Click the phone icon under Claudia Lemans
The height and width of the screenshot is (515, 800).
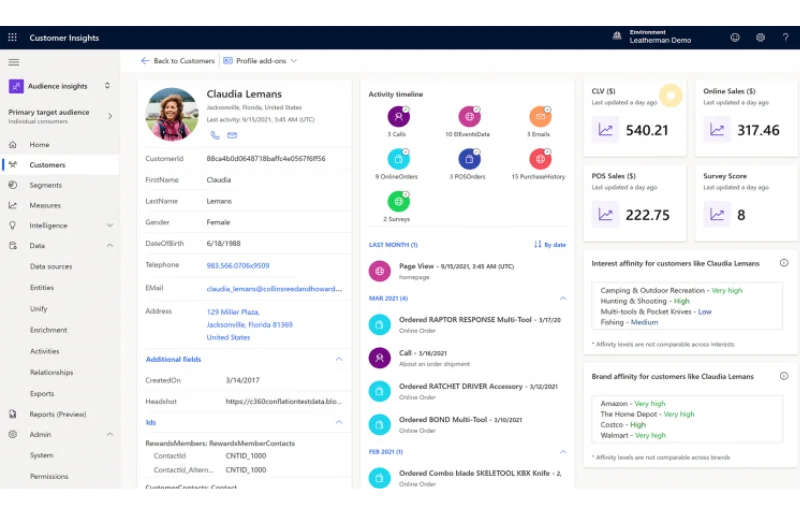[x=215, y=135]
